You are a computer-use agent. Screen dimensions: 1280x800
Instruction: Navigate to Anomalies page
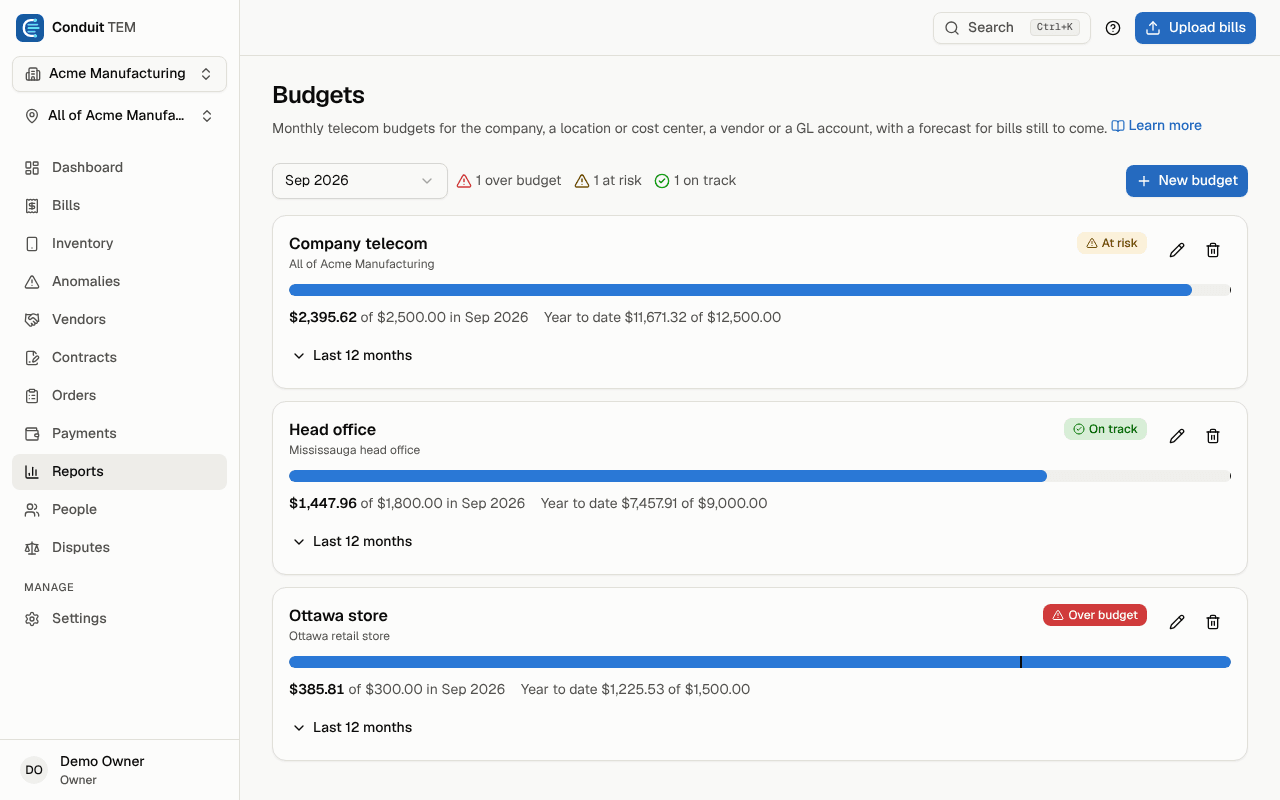click(x=119, y=282)
